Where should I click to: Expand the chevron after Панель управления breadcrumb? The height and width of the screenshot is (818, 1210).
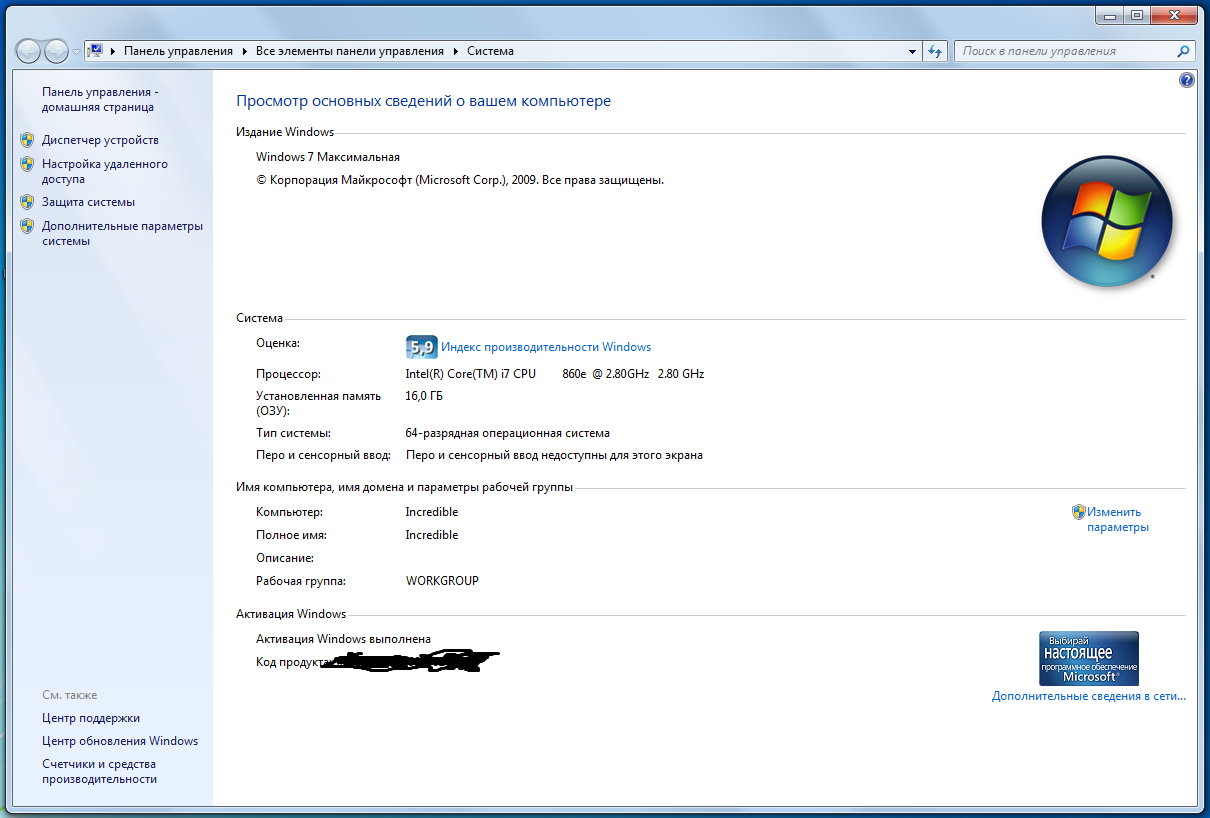244,51
